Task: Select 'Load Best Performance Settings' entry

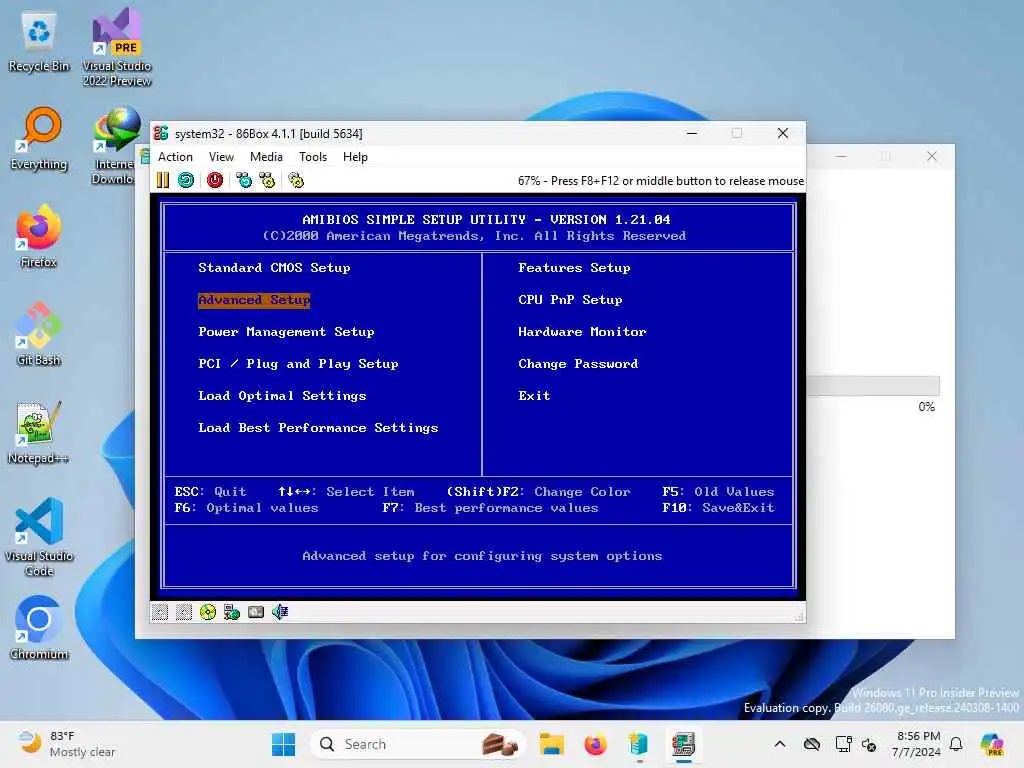Action: (x=318, y=428)
